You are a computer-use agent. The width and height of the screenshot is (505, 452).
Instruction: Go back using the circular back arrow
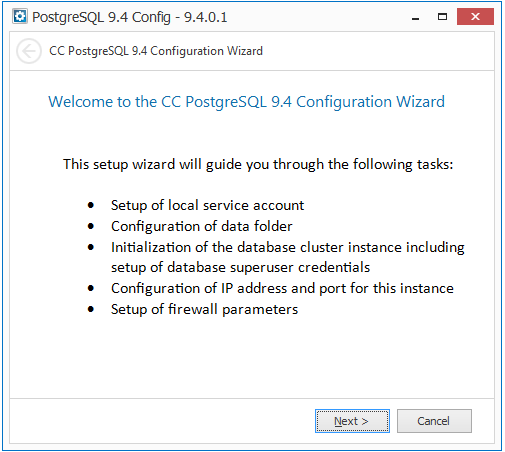pyautogui.click(x=29, y=51)
